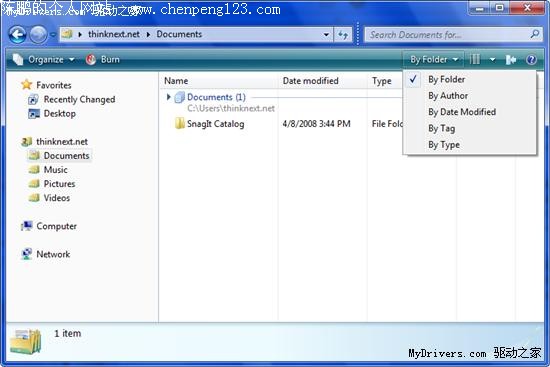Select Documents in the address breadcrumb
Screen dimensions: 550x367
179,34
